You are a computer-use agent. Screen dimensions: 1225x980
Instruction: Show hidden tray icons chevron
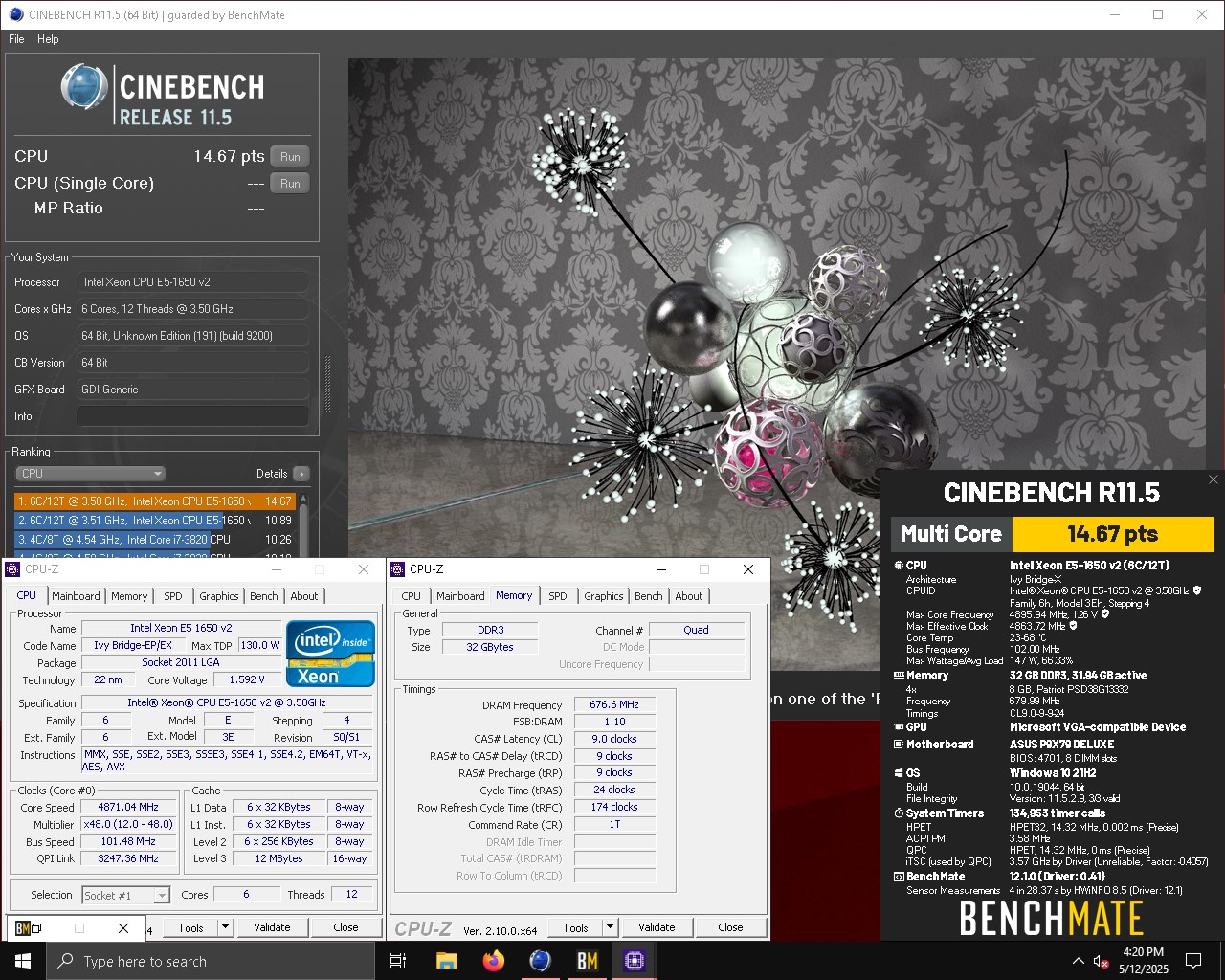(x=1079, y=961)
